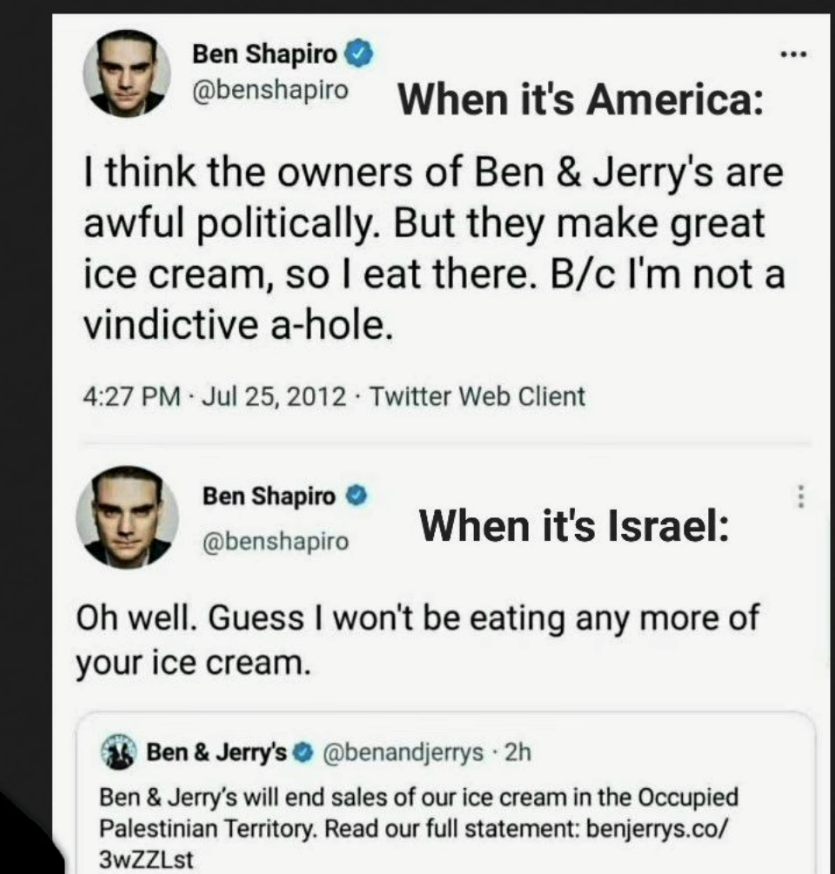Viewport: 835px width, 874px height.
Task: Open the vertical three-dot overflow menu
Action: coord(799,496)
